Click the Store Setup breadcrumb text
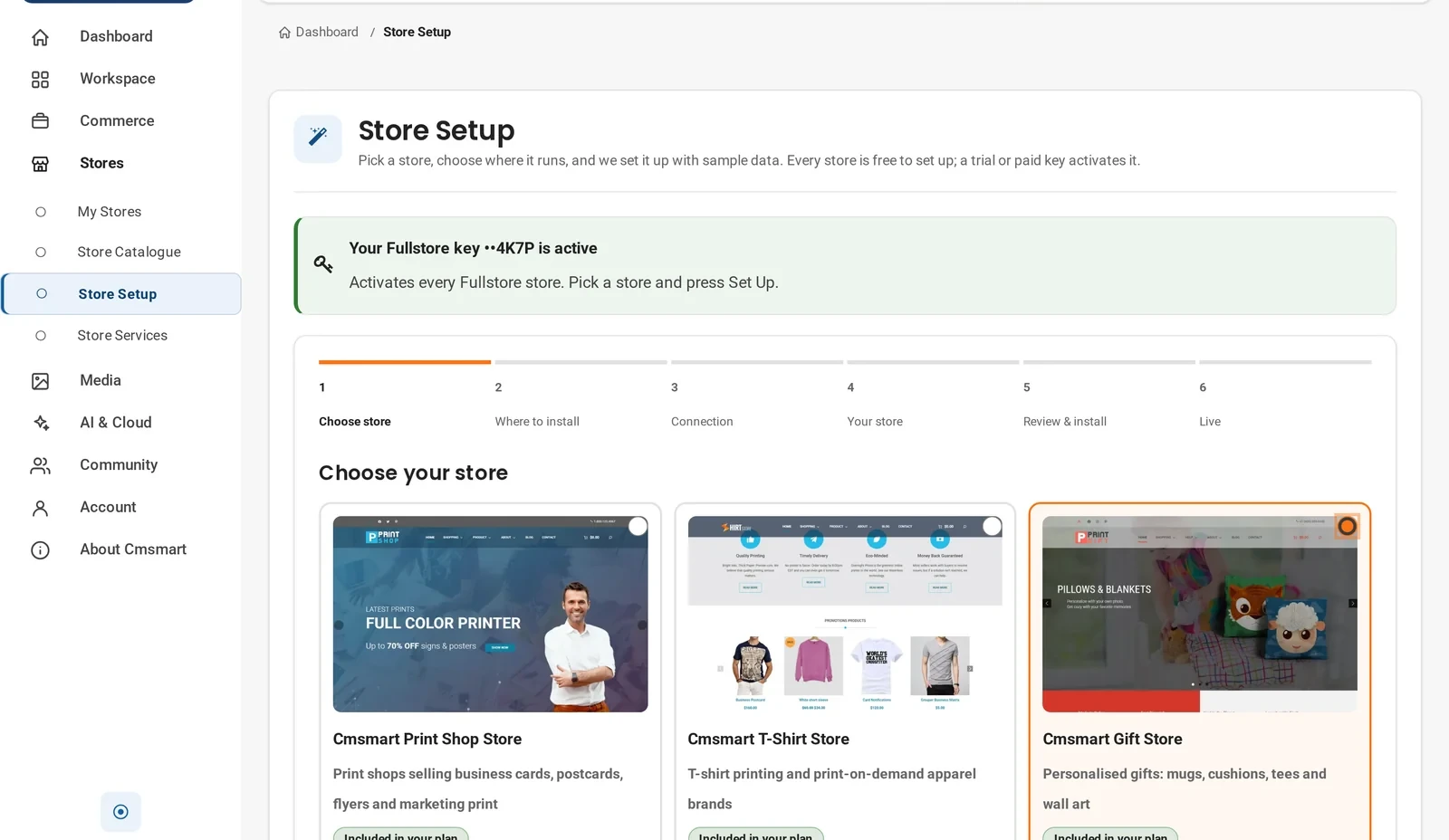 click(x=417, y=32)
